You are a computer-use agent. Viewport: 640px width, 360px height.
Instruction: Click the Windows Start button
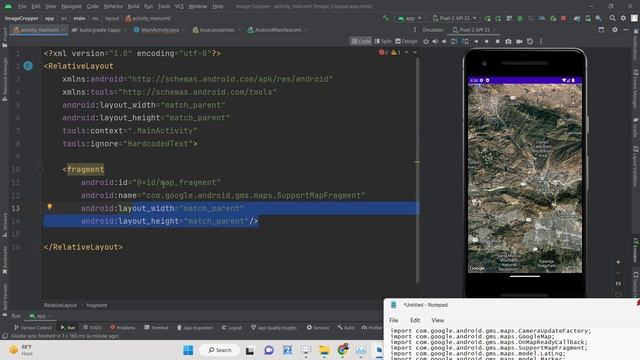click(x=188, y=350)
